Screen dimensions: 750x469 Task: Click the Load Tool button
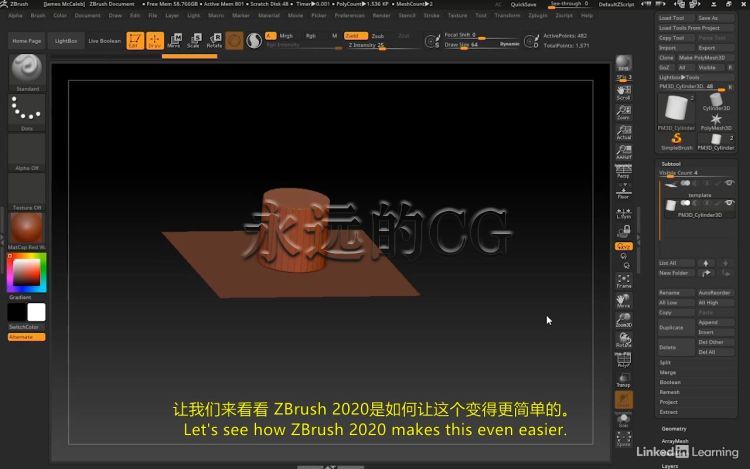pos(675,18)
